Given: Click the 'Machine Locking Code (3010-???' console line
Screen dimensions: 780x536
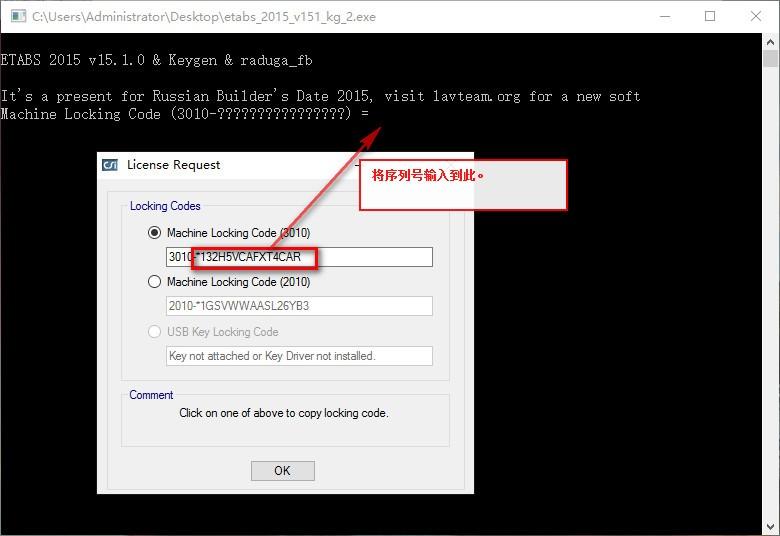Looking at the screenshot, I should pos(185,114).
